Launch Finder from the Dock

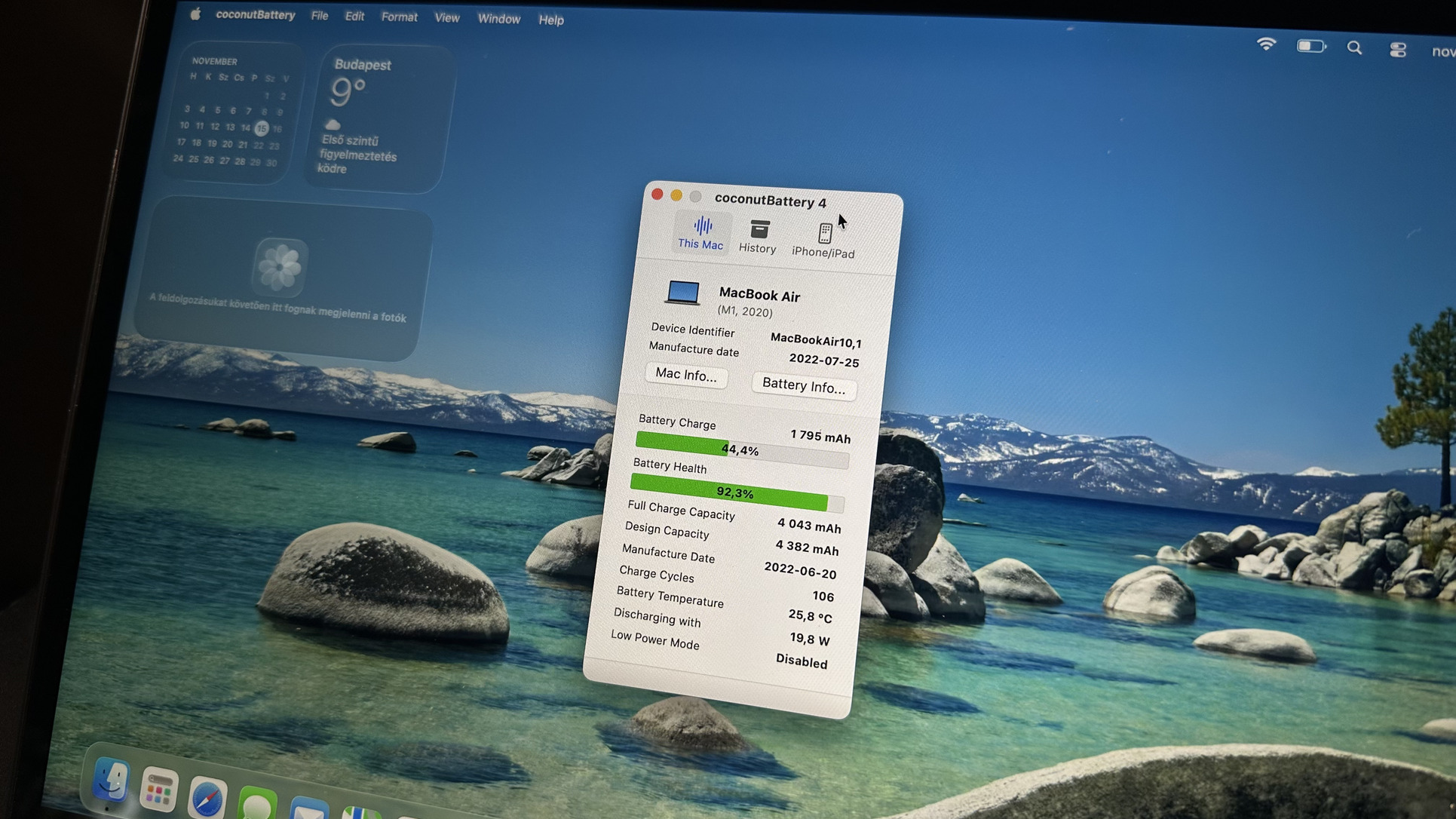point(111,780)
